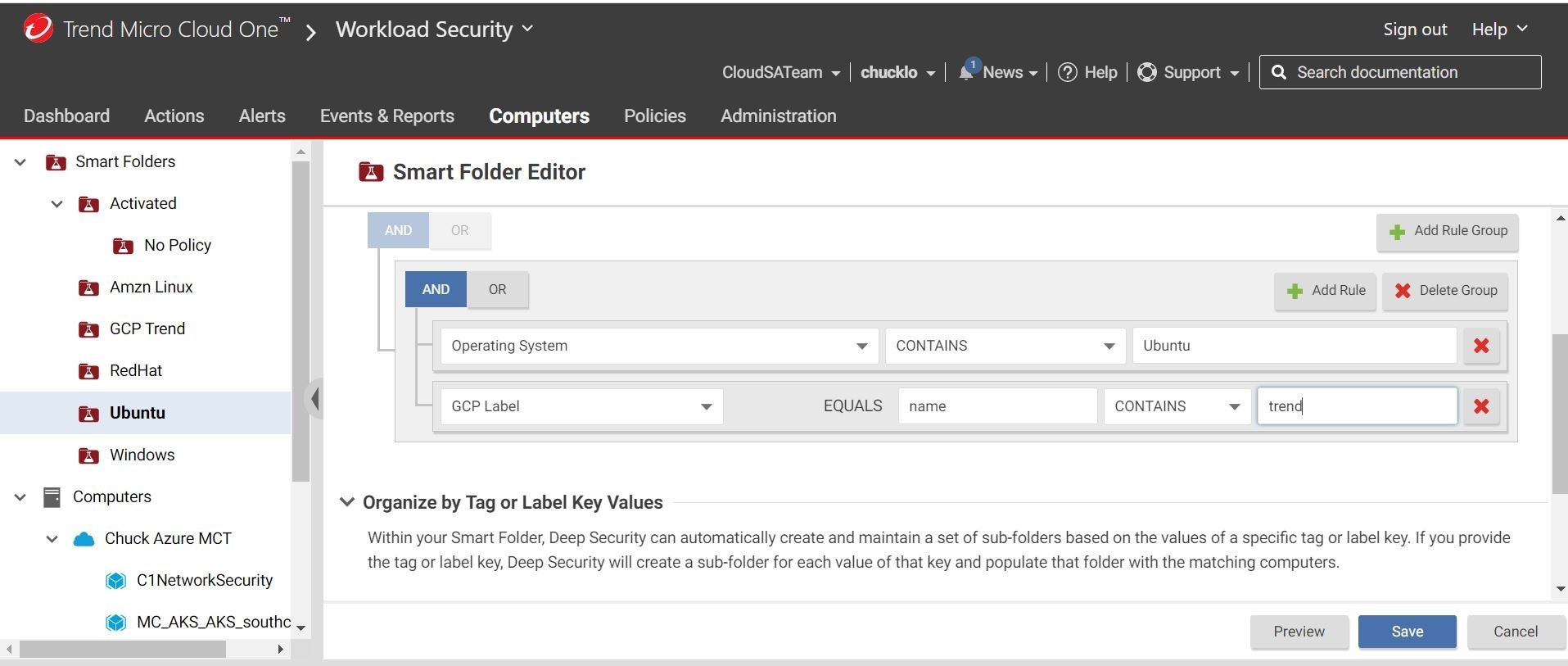Image resolution: width=1568 pixels, height=666 pixels.
Task: Select outer AND operator
Action: tap(398, 230)
